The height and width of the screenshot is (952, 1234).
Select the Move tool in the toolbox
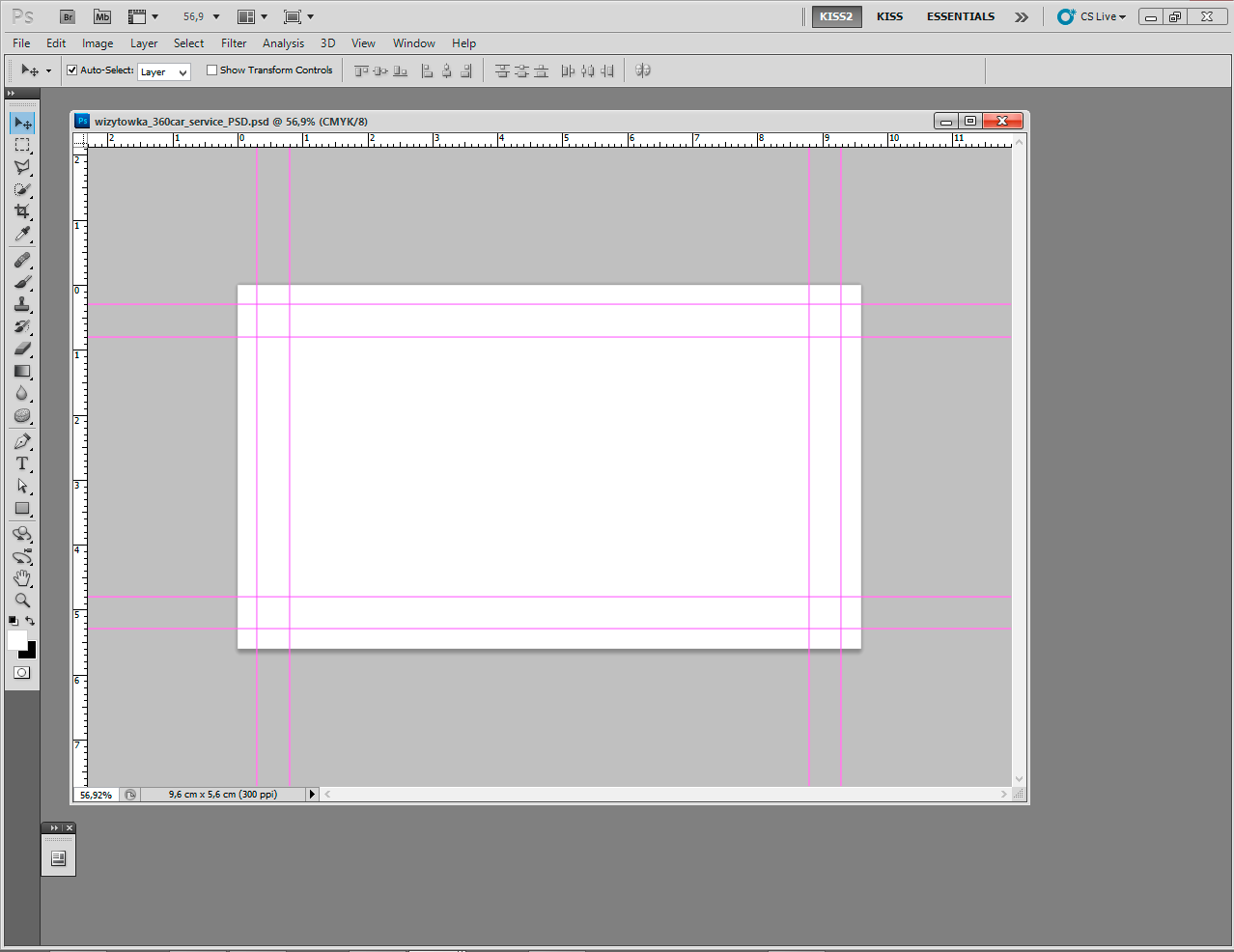coord(22,123)
